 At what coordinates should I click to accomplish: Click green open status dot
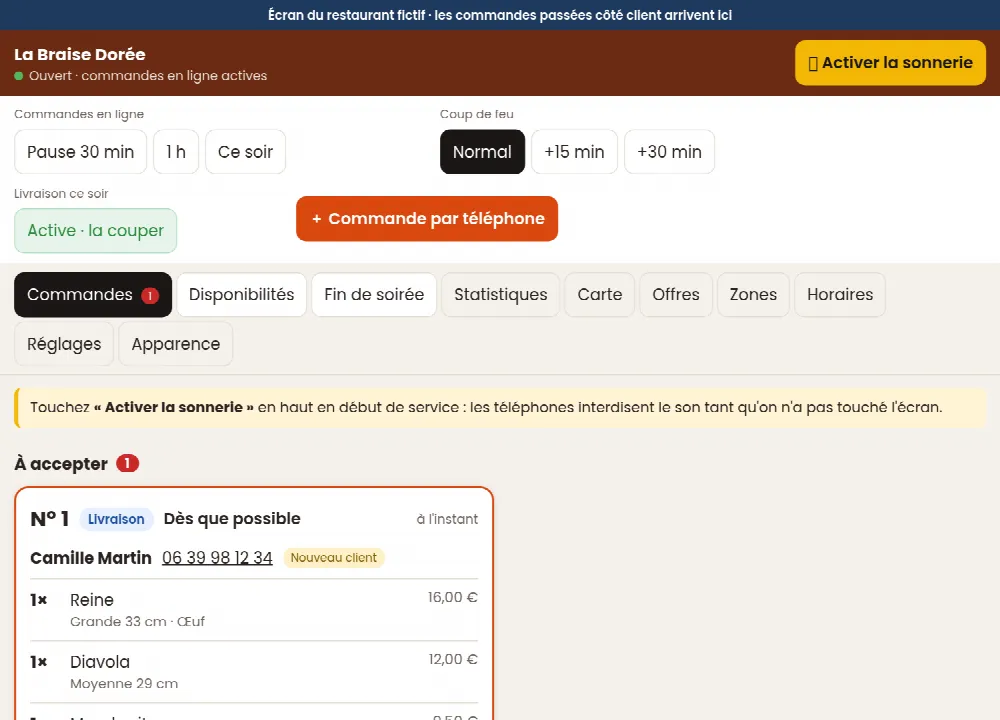18,76
